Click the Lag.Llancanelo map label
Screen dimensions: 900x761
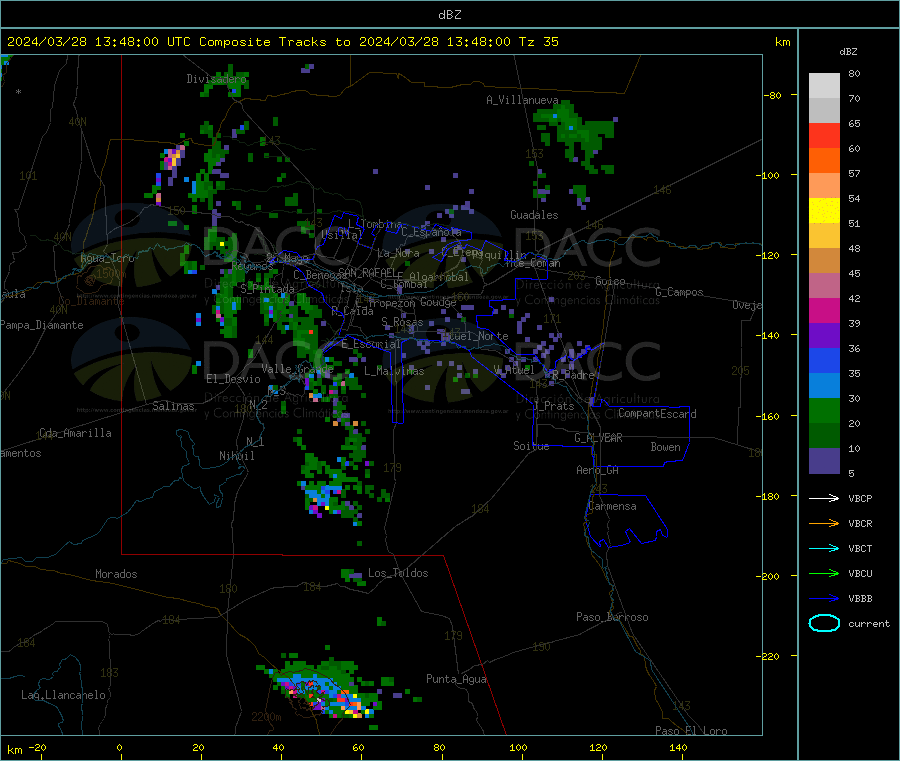pos(63,695)
